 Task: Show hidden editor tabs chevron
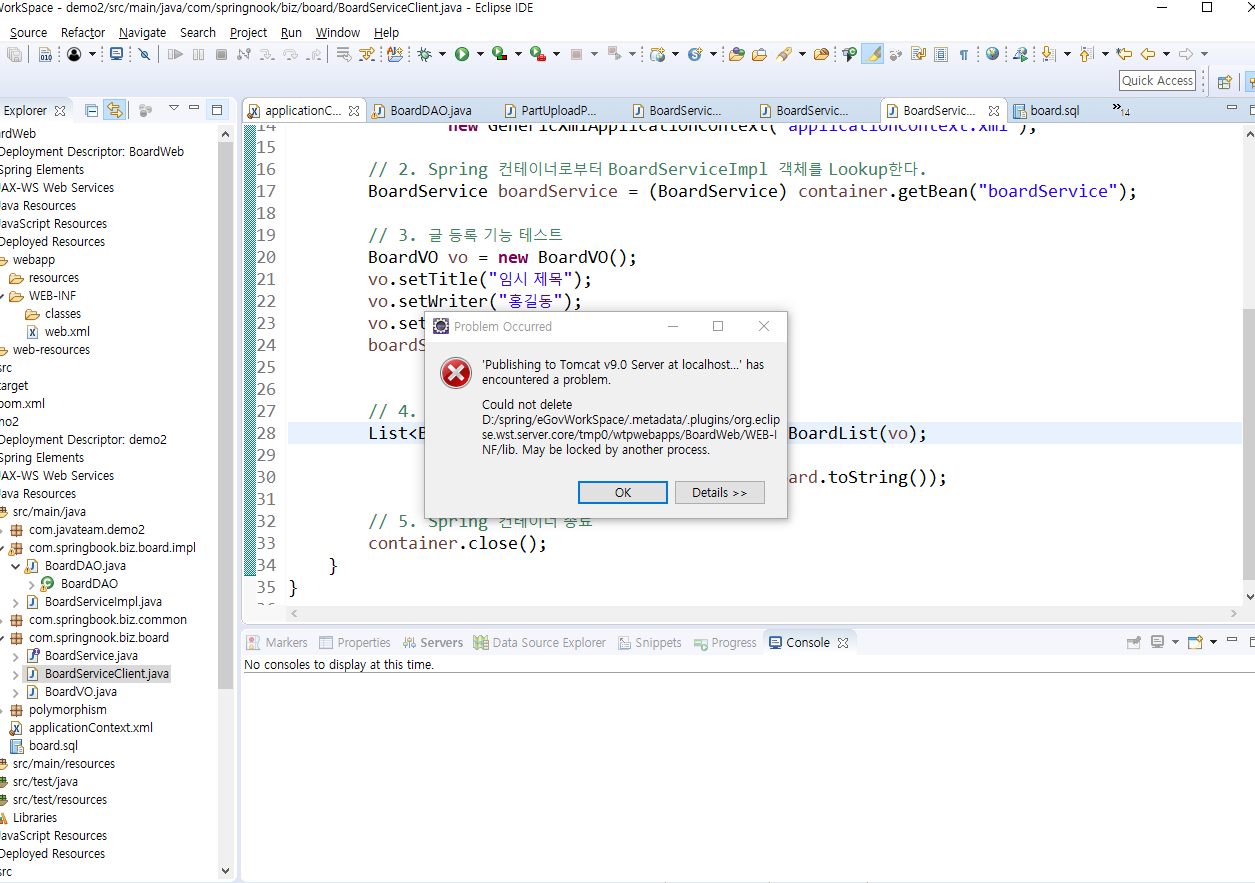(1121, 110)
